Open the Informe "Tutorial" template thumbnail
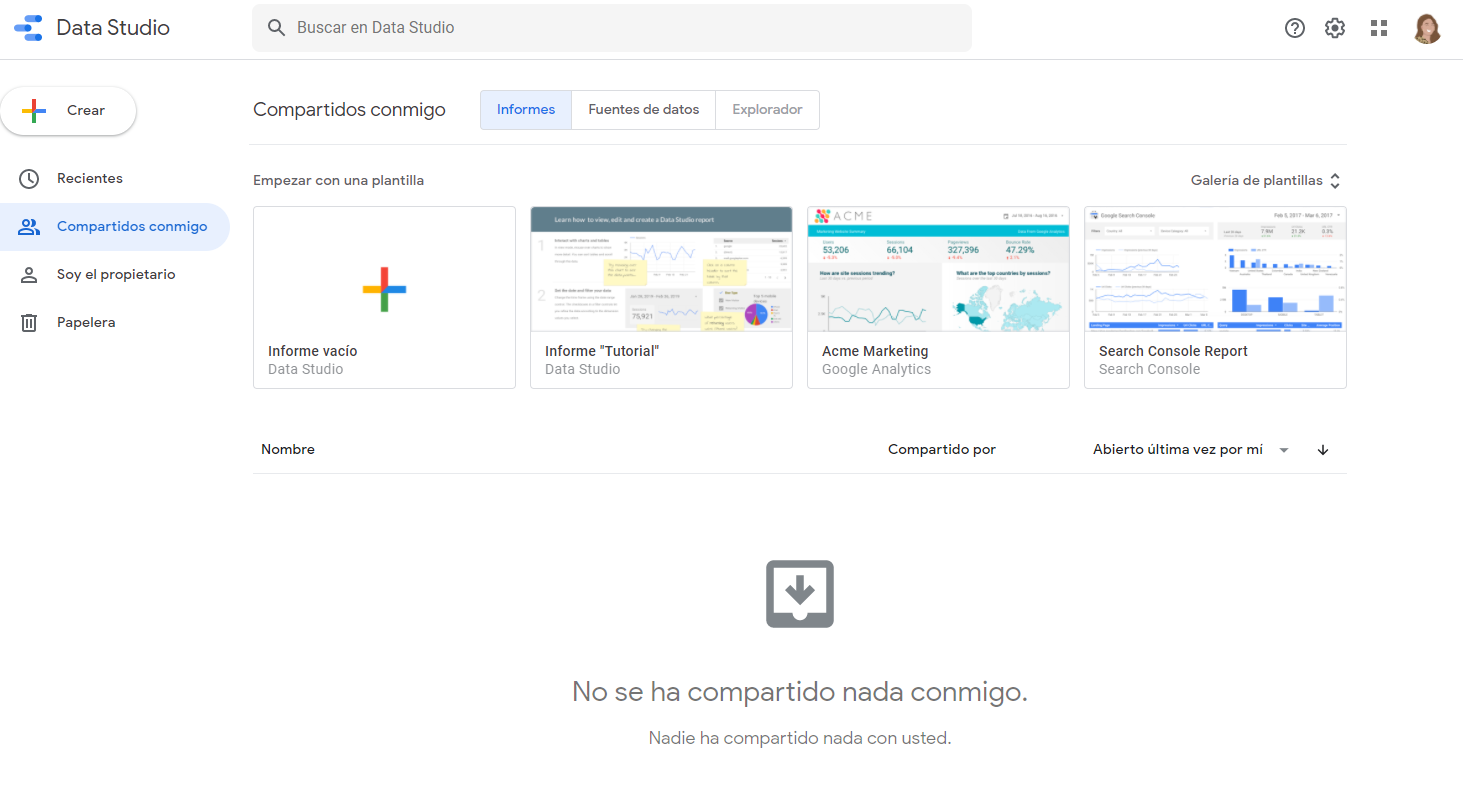The width and height of the screenshot is (1463, 803). point(661,269)
